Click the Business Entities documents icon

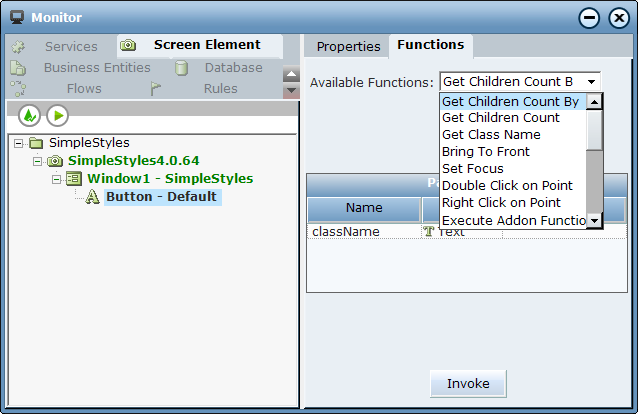[18, 68]
